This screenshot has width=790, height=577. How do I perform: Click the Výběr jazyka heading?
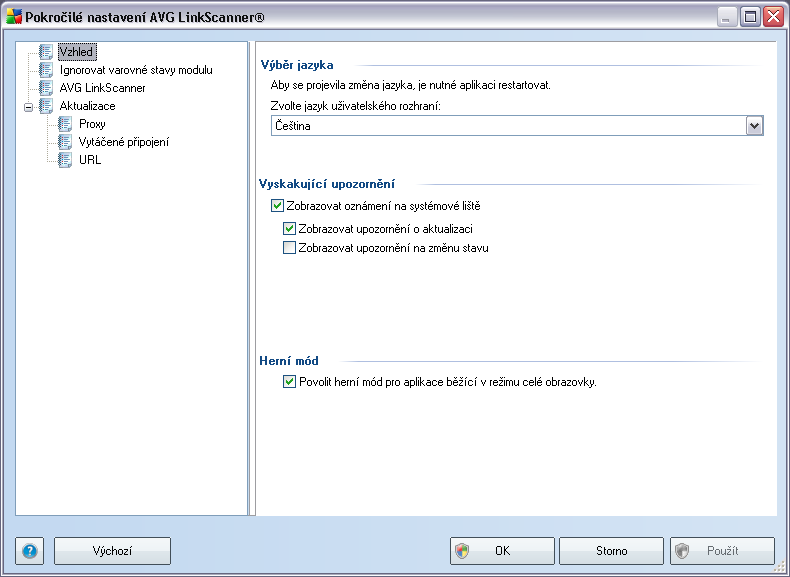click(x=297, y=65)
